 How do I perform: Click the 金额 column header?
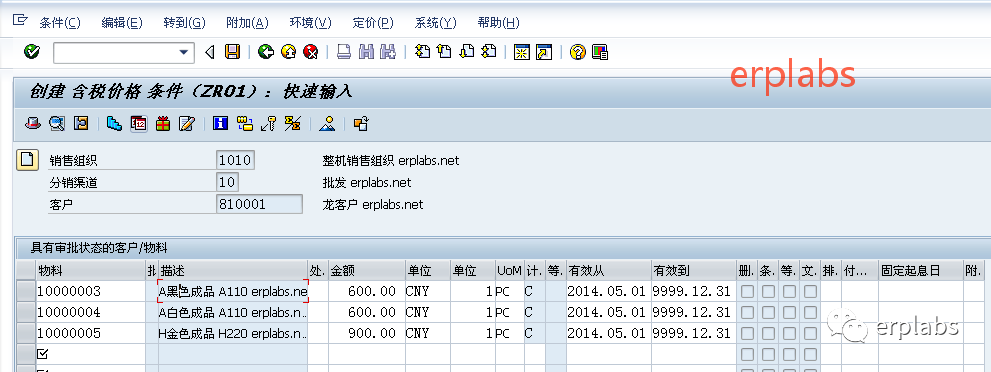click(x=367, y=270)
